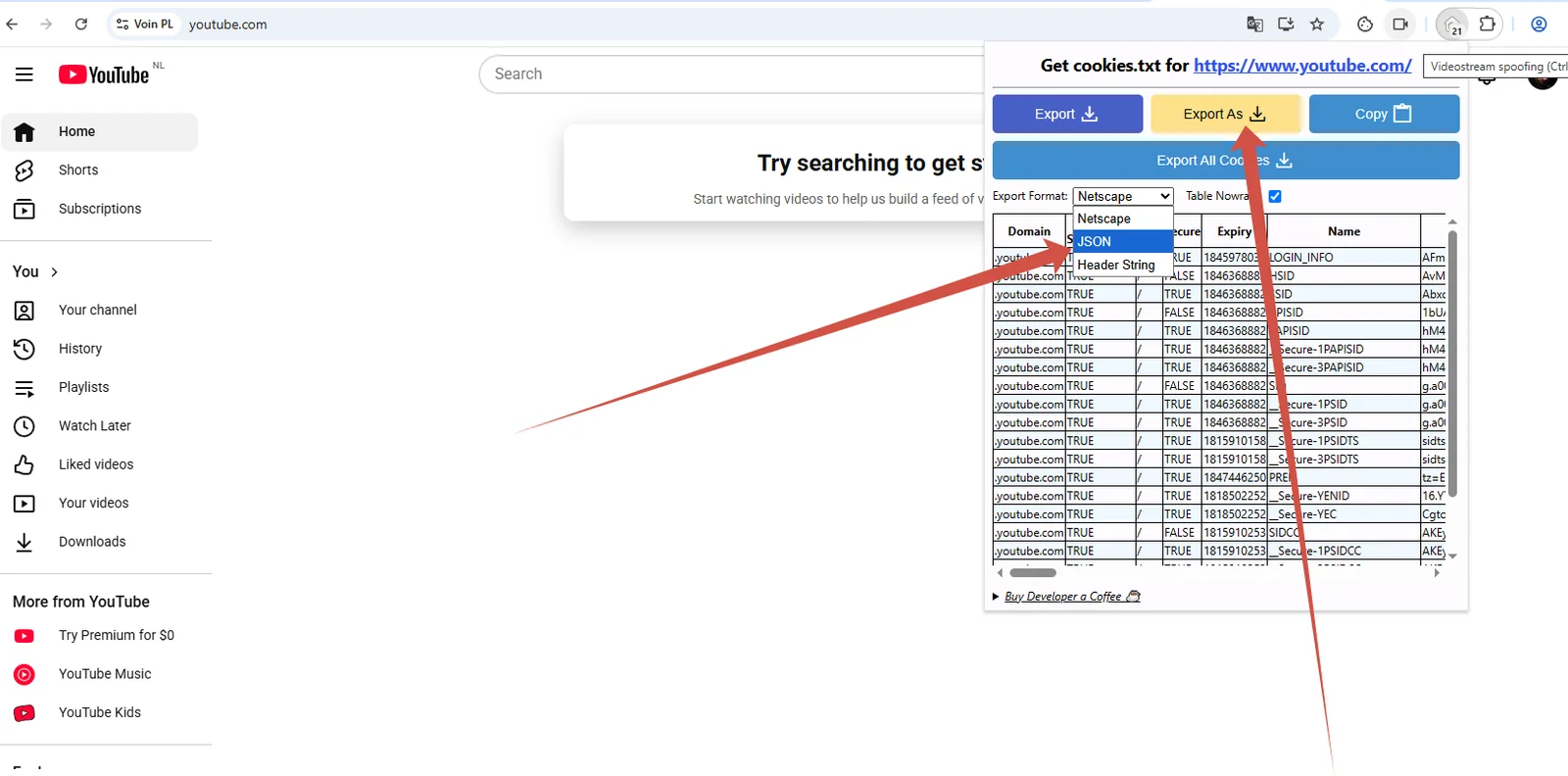The width and height of the screenshot is (1568, 776).
Task: Click the Expiry column header
Action: [x=1234, y=231]
